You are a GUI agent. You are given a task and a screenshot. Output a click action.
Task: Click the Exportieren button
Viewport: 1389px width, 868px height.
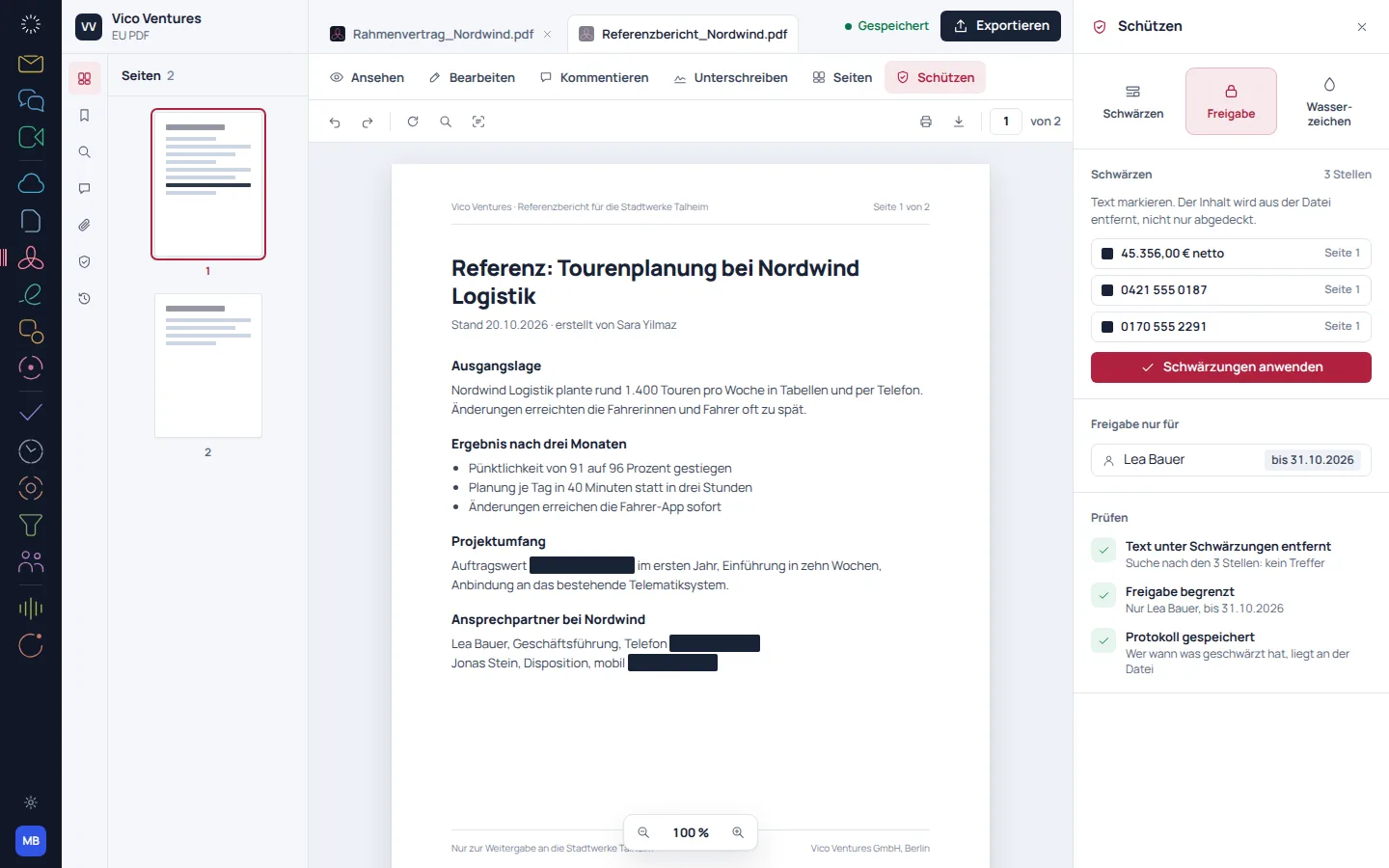coord(1000,26)
